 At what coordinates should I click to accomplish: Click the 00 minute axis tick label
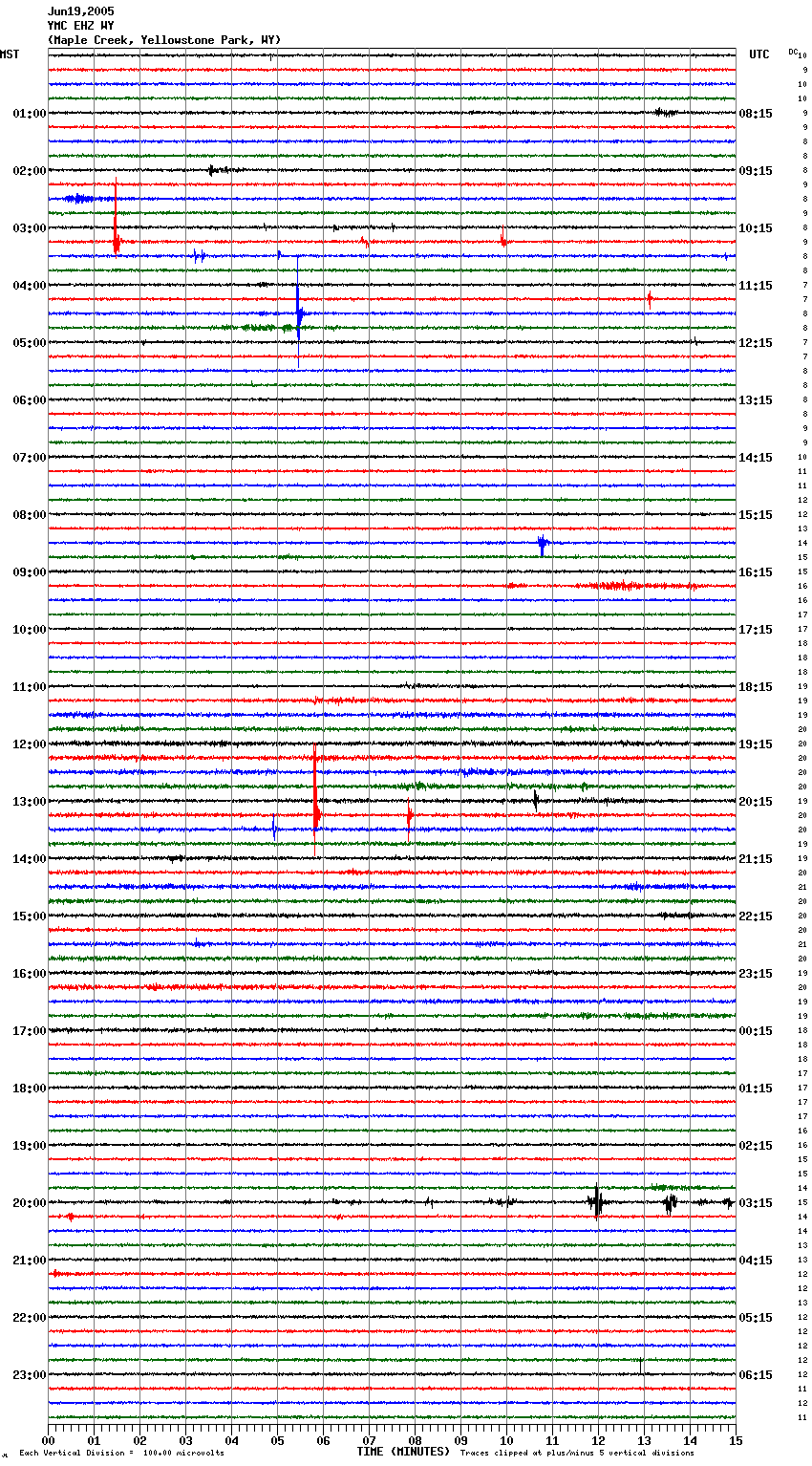click(49, 1441)
